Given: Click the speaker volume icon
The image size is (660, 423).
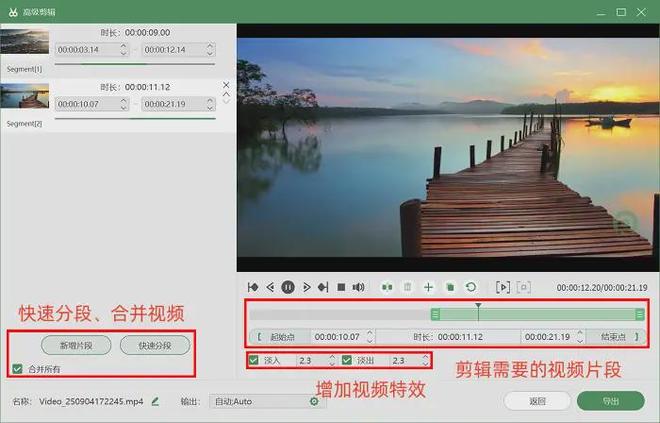Looking at the screenshot, I should click(x=358, y=287).
